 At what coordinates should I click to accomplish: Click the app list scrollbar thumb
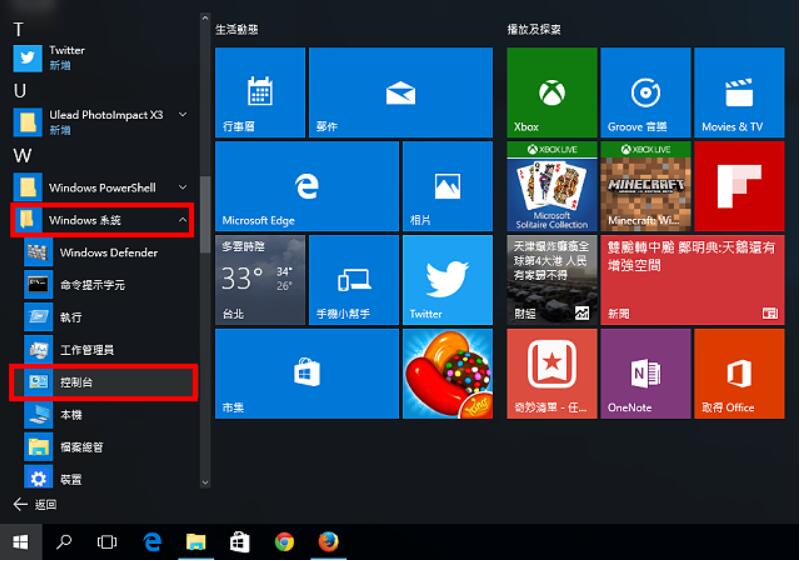click(x=205, y=214)
